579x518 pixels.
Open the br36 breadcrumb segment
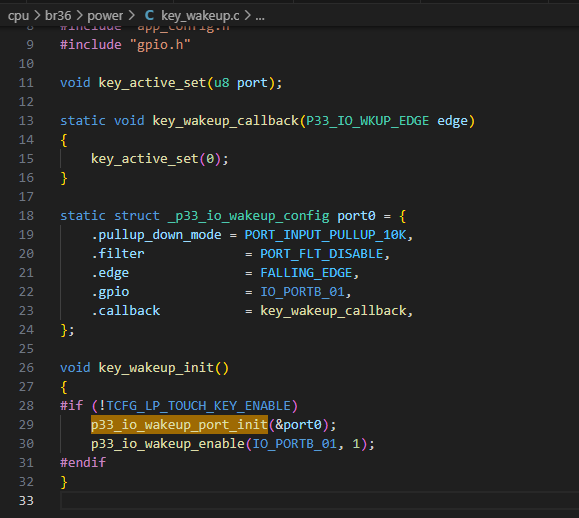click(58, 16)
